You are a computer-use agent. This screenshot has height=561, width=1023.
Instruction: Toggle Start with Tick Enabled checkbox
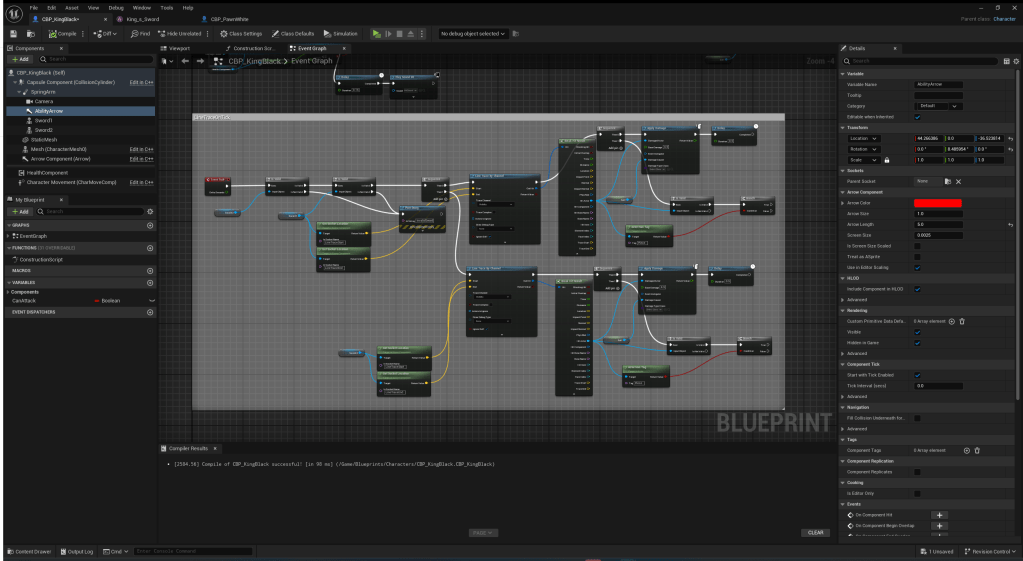click(x=917, y=374)
